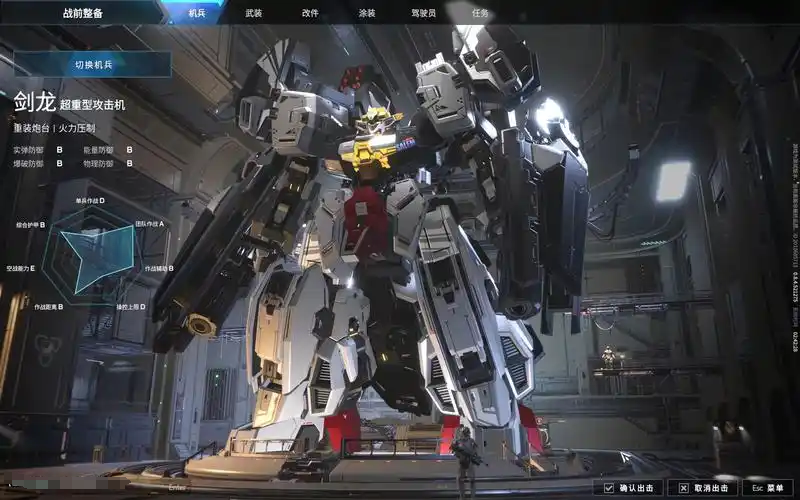Click the 实弹防御 B stat
Image resolution: width=800 pixels, height=500 pixels.
pos(38,150)
